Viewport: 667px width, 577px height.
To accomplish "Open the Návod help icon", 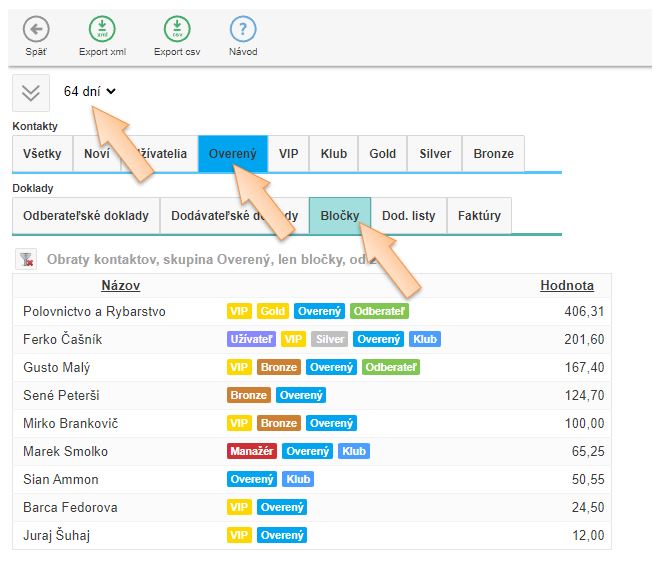I will tap(243, 29).
